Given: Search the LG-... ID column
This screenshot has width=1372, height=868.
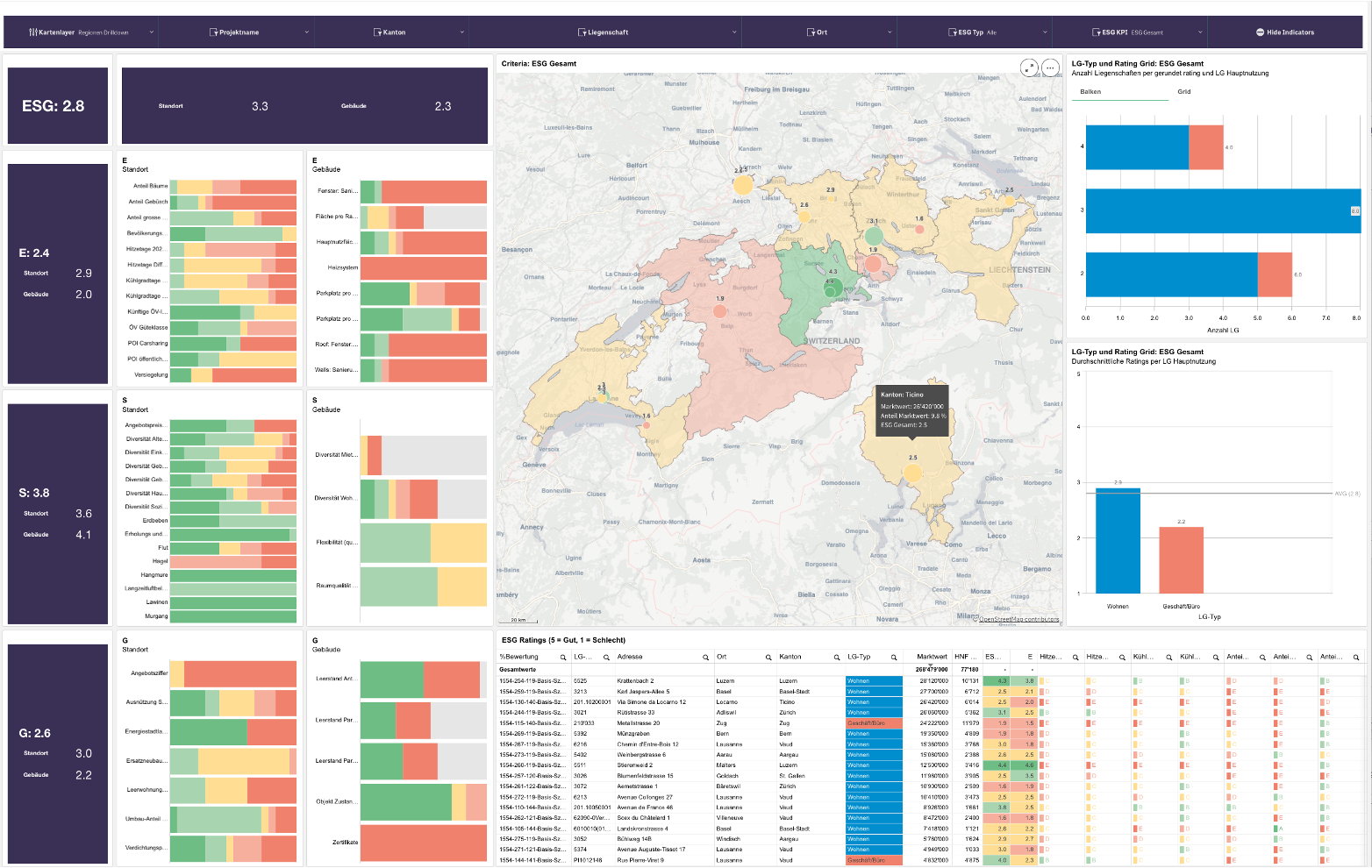Looking at the screenshot, I should (x=608, y=657).
